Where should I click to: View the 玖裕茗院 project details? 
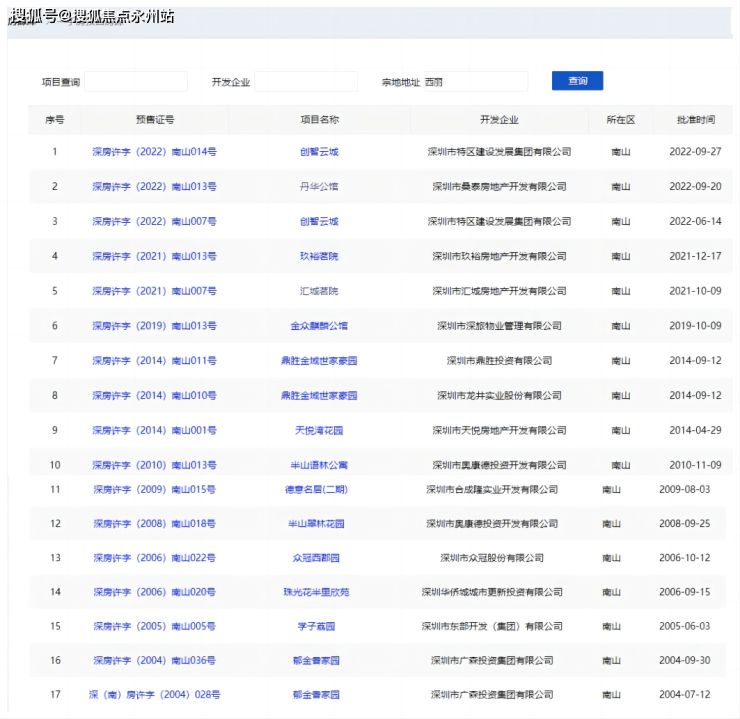(319, 257)
